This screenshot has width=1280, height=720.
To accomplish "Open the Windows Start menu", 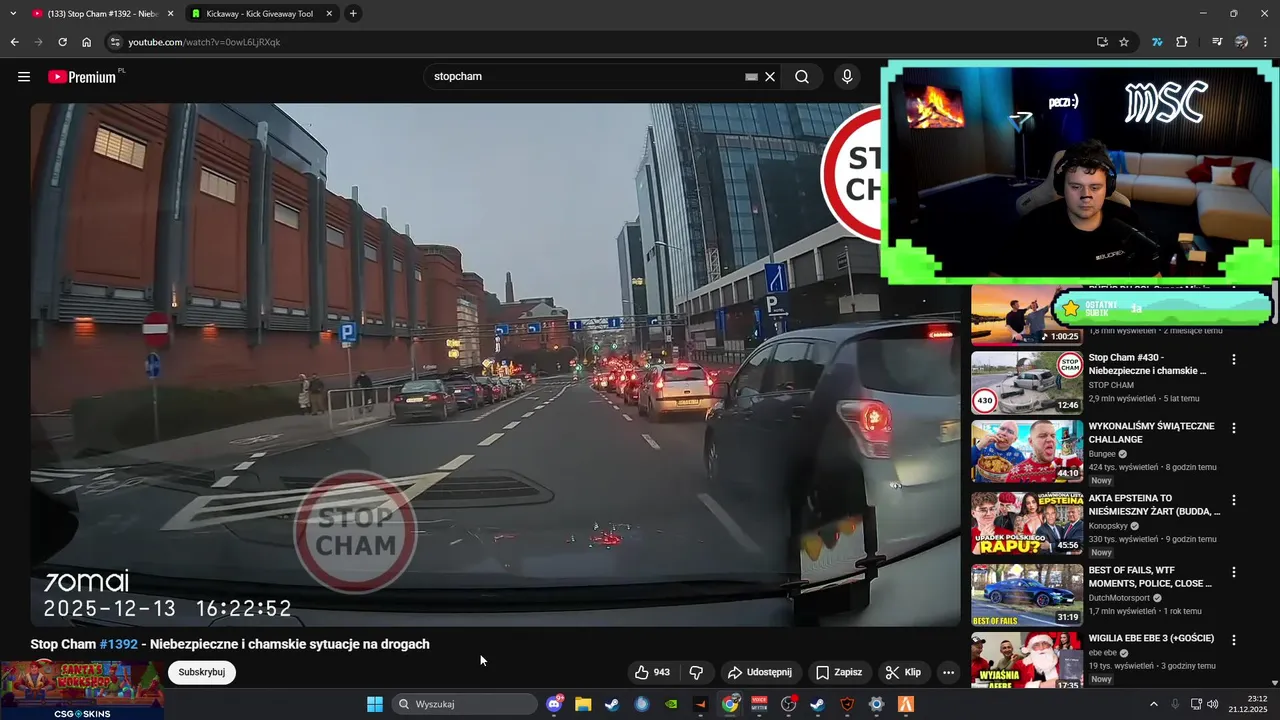I will 375,704.
